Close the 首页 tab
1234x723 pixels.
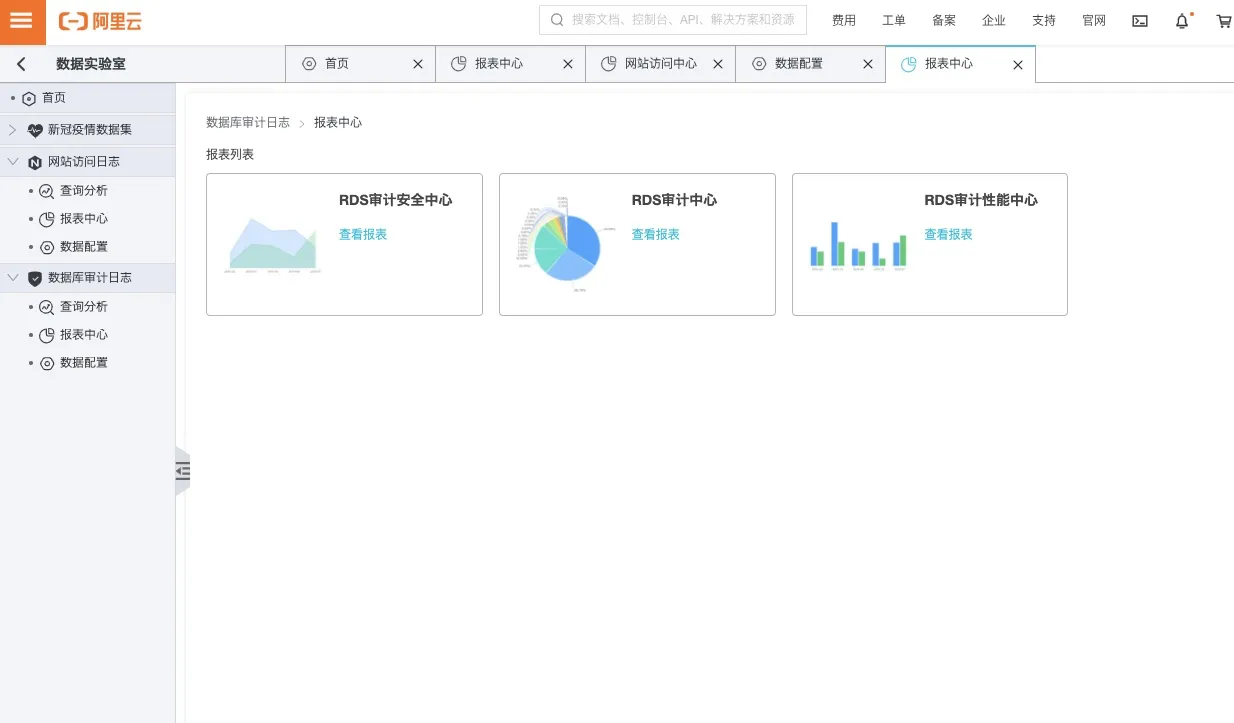point(418,64)
